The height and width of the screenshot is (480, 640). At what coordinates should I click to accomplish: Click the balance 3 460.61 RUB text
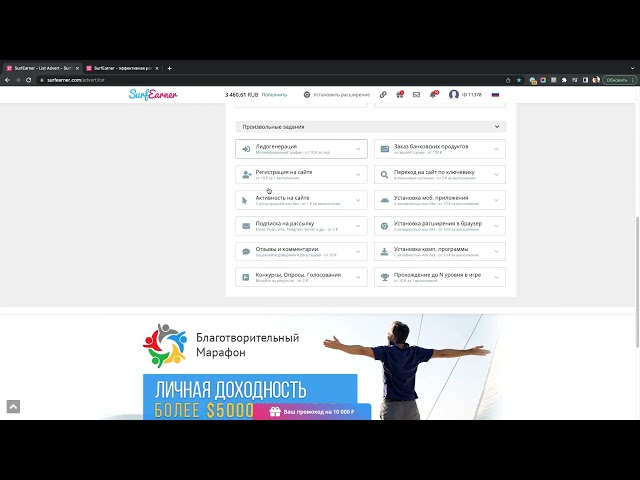point(242,95)
